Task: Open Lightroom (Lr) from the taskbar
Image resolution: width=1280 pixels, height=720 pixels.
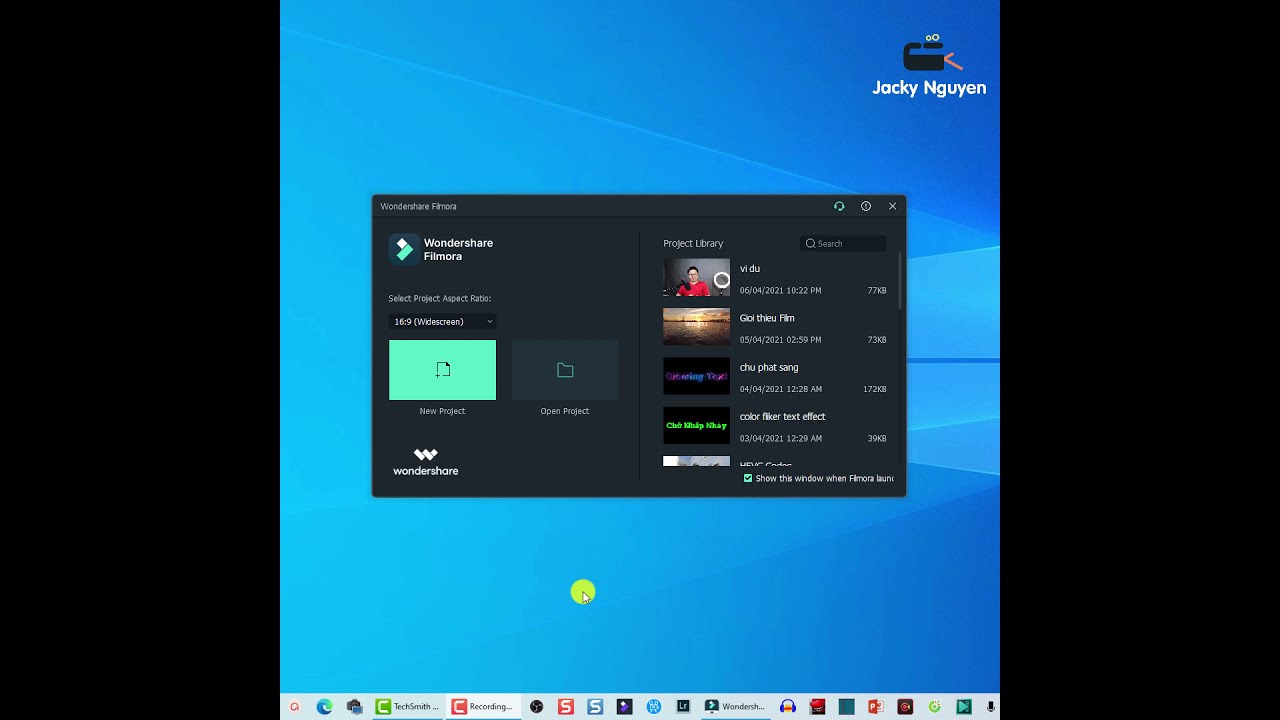Action: point(683,706)
